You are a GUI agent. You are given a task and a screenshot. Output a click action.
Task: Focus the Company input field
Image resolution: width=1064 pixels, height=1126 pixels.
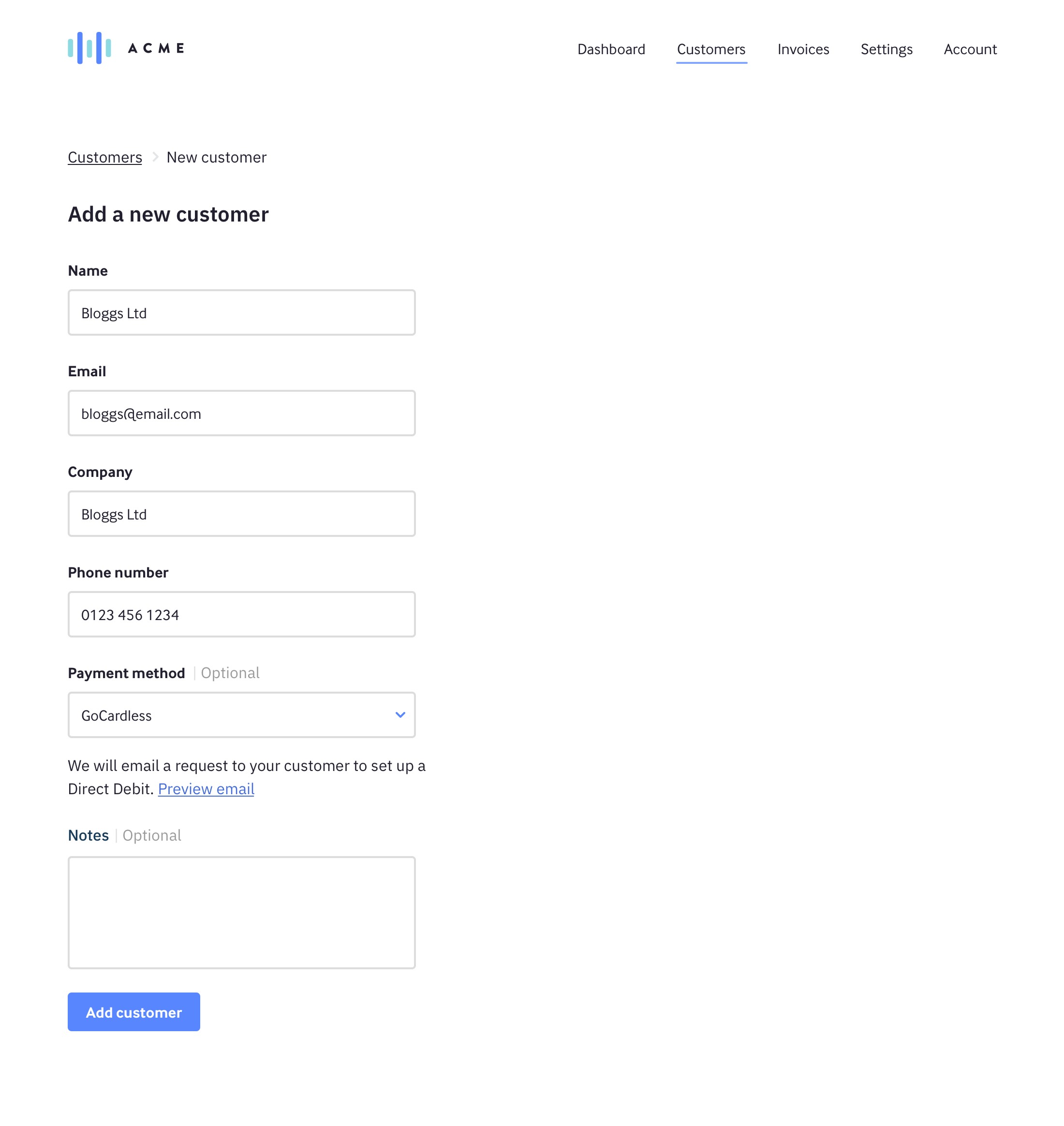click(242, 514)
